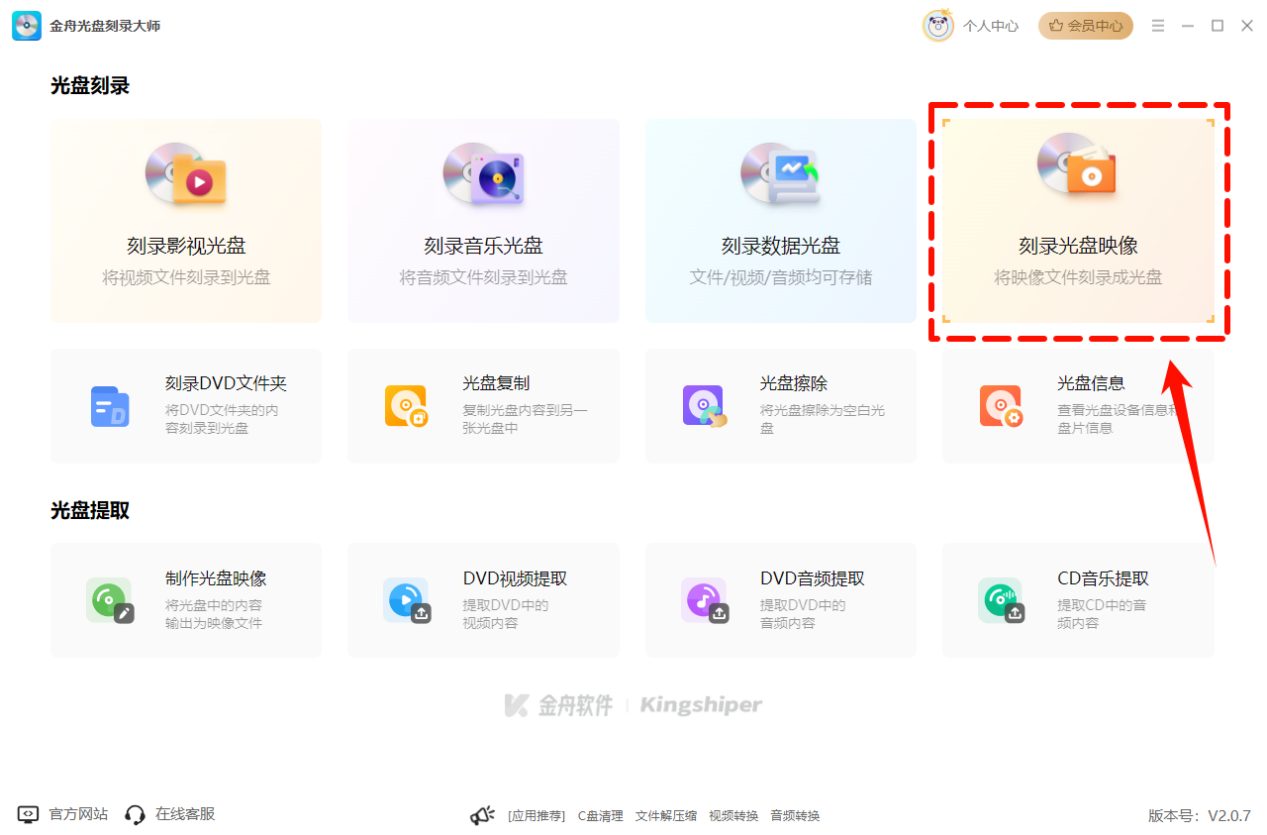Click the version number text V2.0.7
Viewport: 1267px width, 835px height.
(x=1229, y=816)
